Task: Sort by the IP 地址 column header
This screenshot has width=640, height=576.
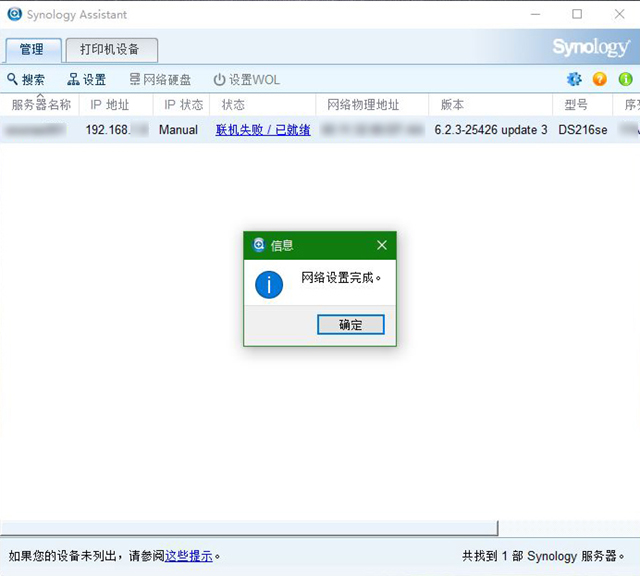Action: point(116,105)
